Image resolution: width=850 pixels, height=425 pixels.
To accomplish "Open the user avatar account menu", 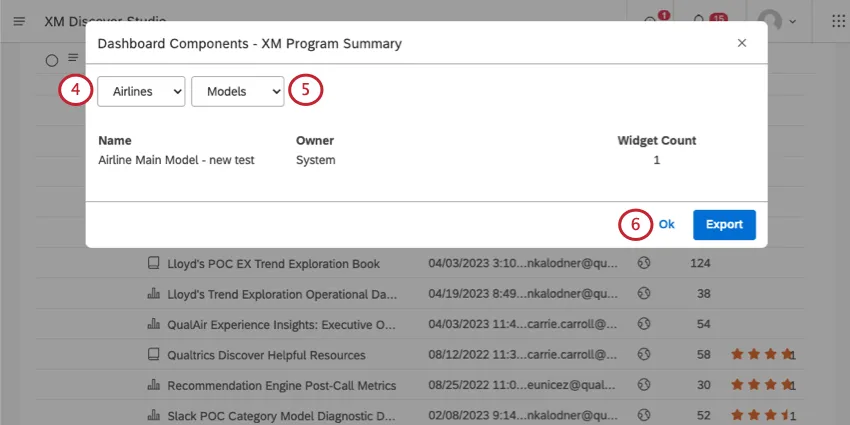I will click(775, 21).
